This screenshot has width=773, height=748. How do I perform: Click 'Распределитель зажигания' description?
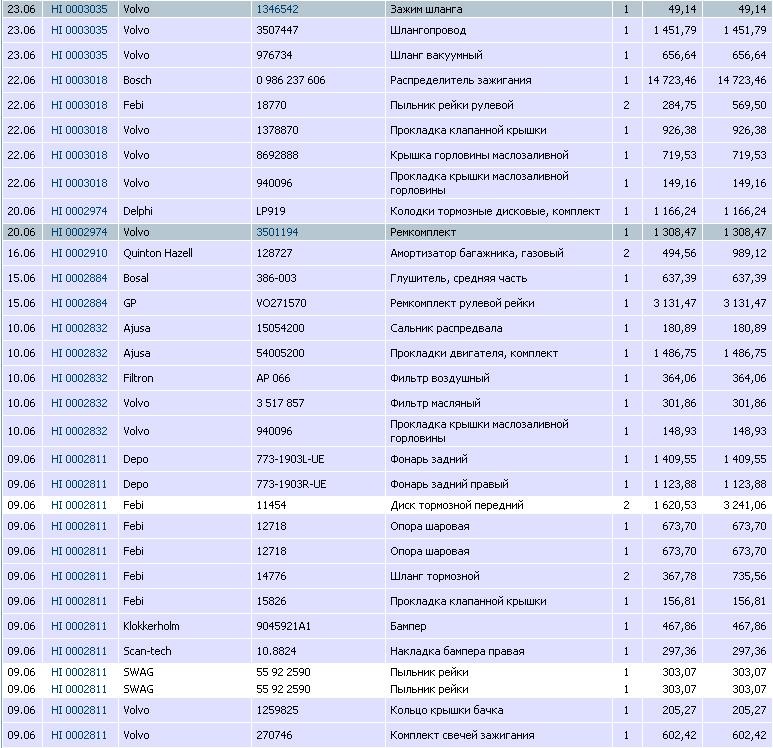(x=460, y=80)
